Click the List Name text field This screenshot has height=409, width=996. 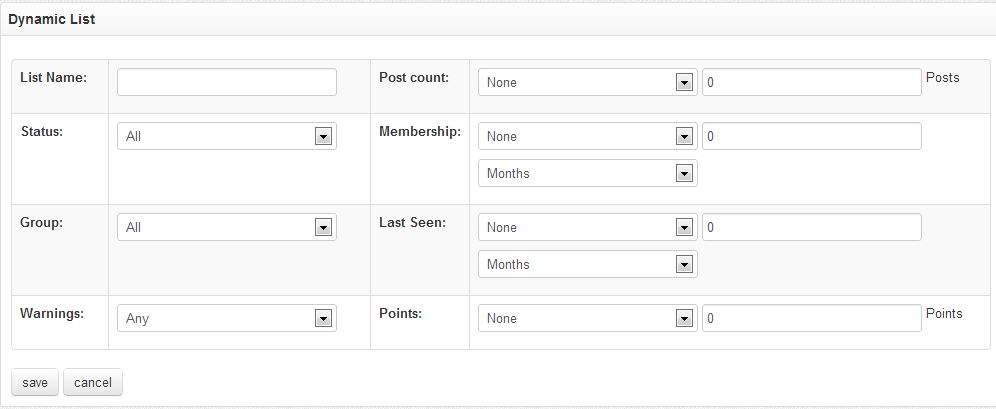click(227, 83)
